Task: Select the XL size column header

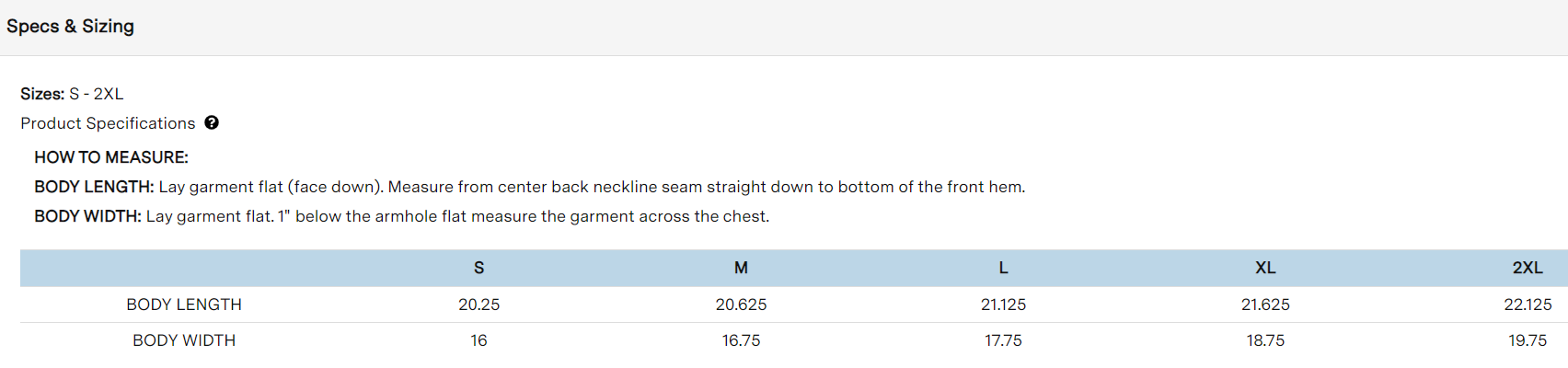Action: [1265, 268]
